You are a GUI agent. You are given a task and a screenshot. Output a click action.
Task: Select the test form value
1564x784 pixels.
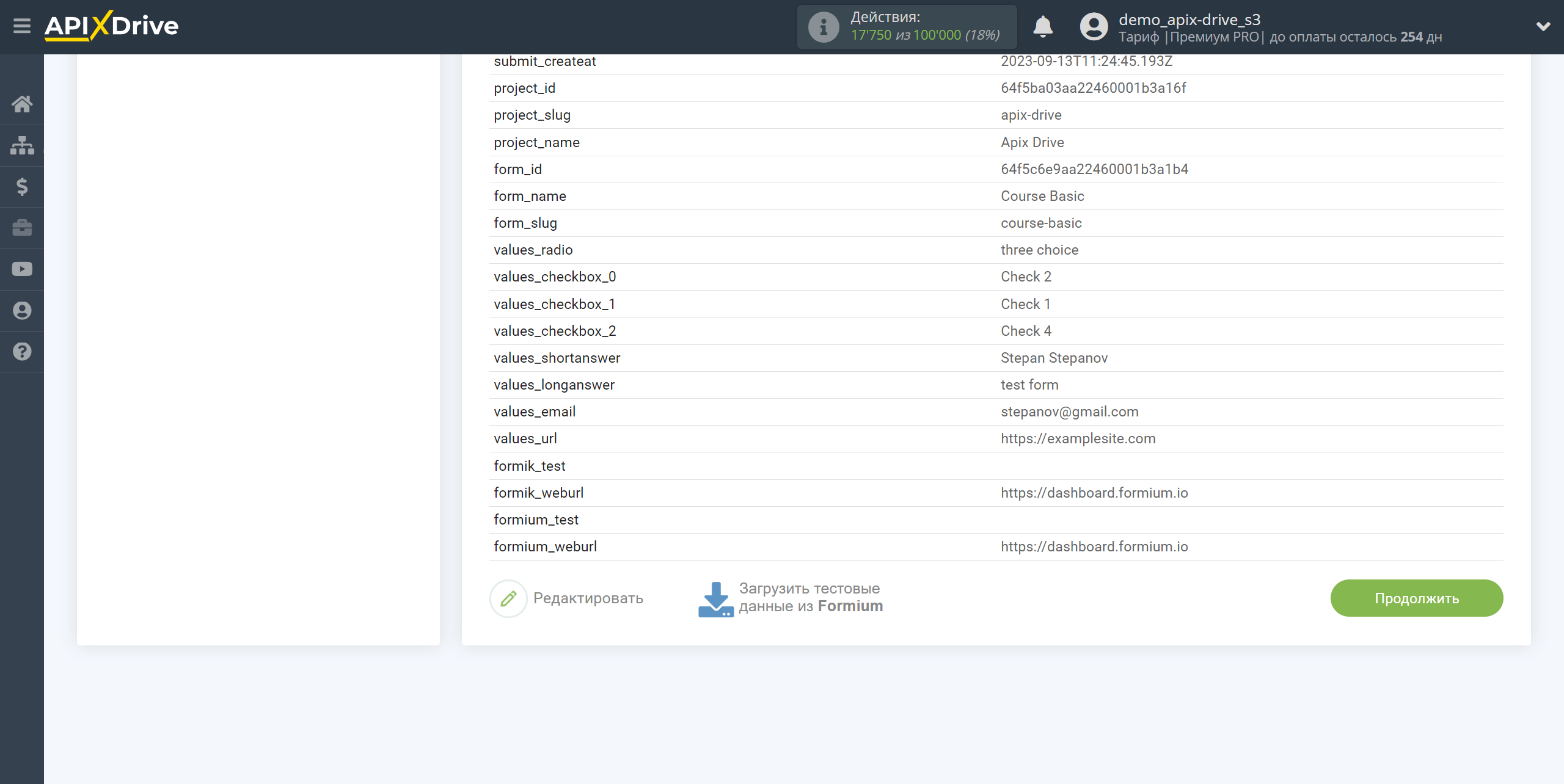point(1029,385)
